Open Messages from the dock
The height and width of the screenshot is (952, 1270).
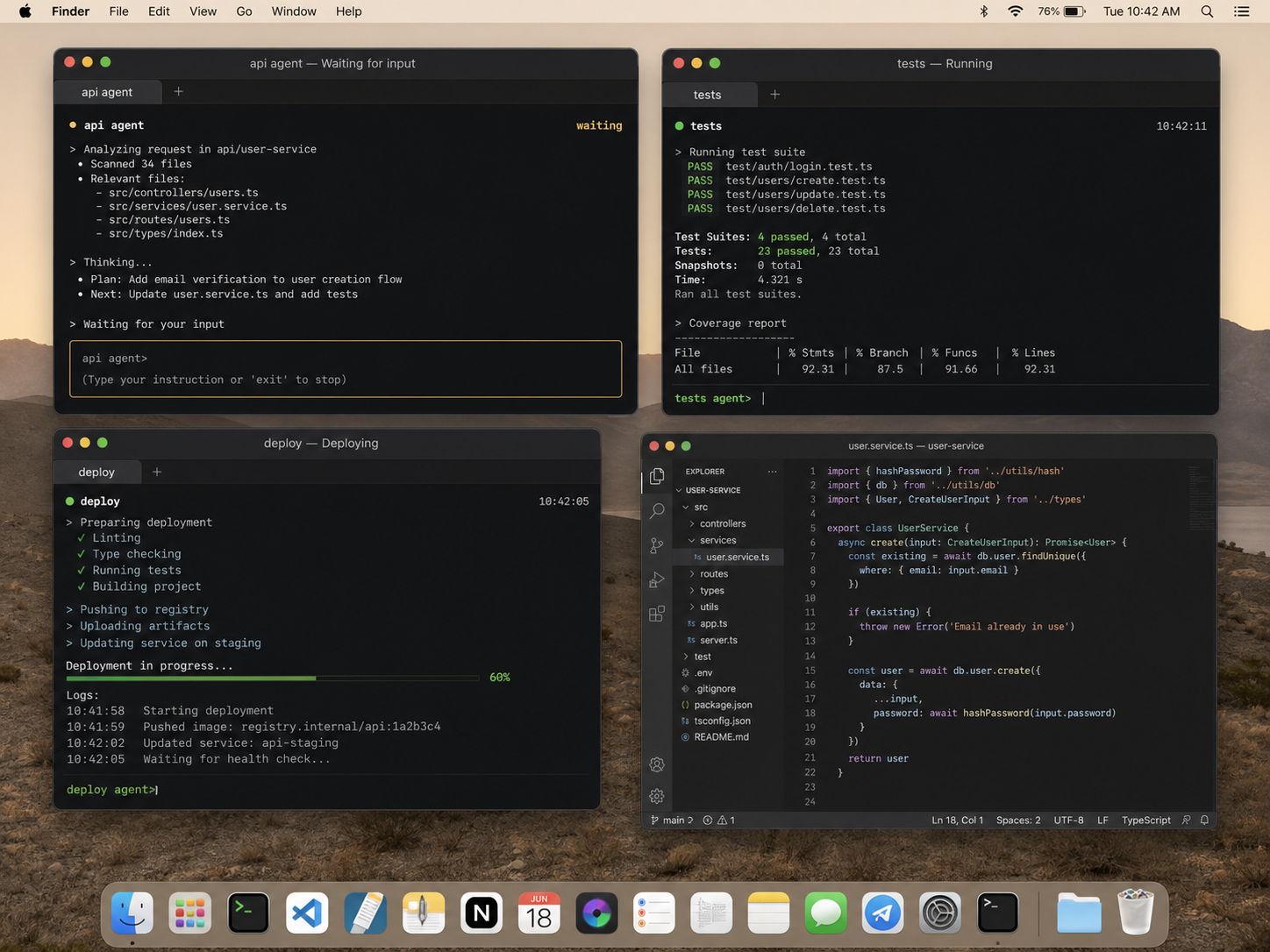[x=825, y=913]
